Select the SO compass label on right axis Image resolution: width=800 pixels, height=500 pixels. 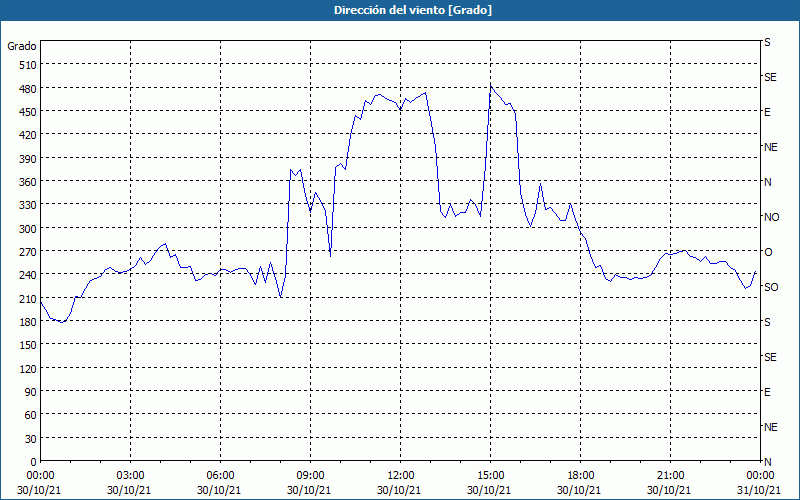click(x=771, y=287)
